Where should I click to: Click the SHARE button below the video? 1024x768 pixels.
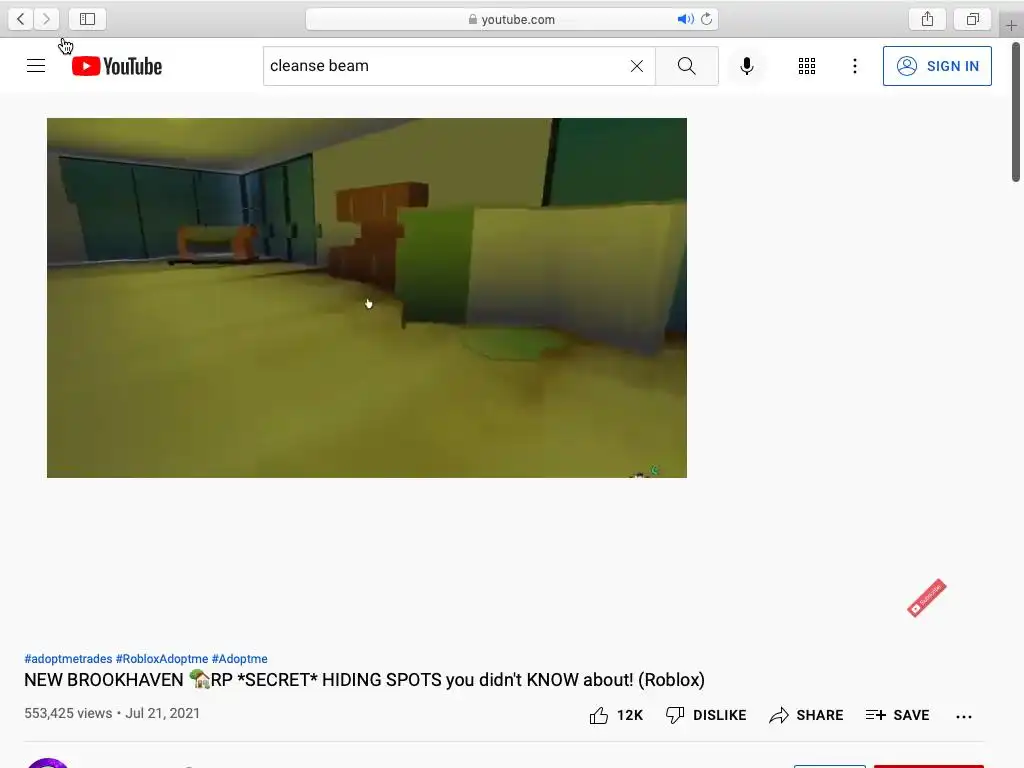point(807,715)
